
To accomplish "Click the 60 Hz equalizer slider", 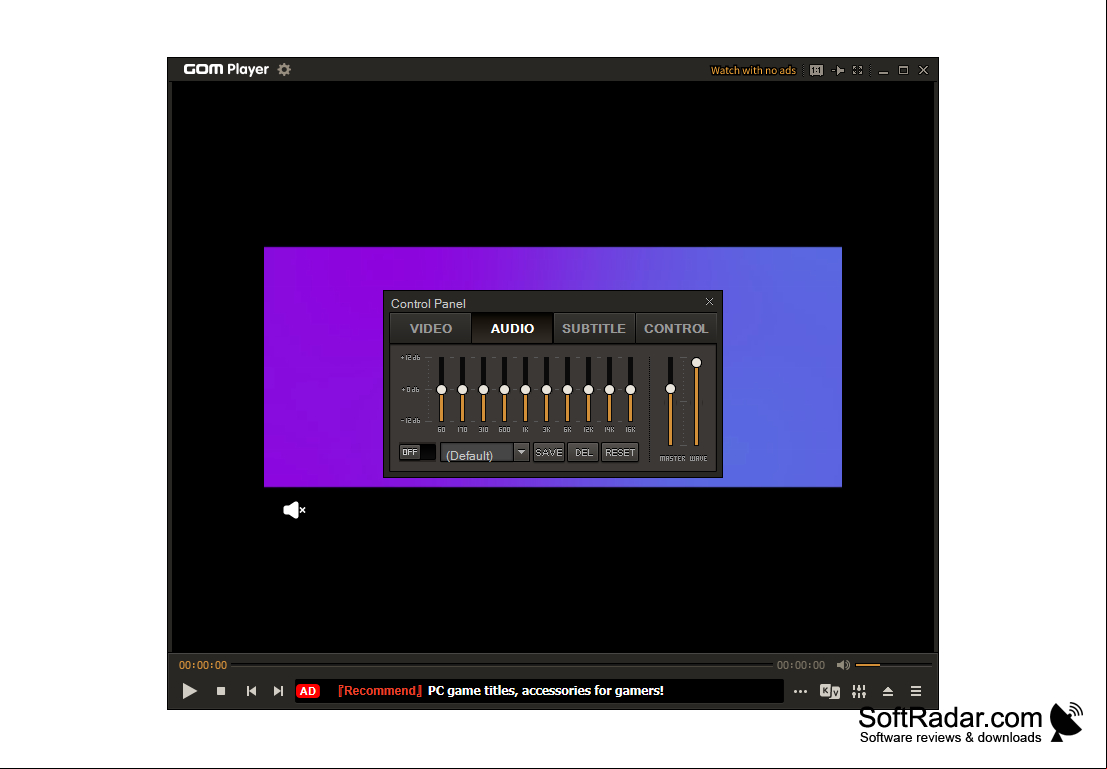I will (x=441, y=389).
